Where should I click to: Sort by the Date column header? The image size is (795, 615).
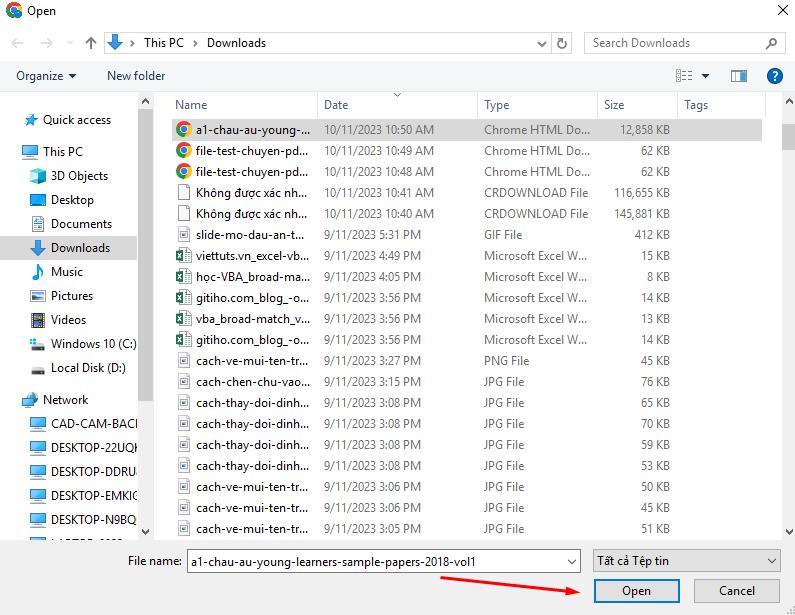pyautogui.click(x=398, y=105)
